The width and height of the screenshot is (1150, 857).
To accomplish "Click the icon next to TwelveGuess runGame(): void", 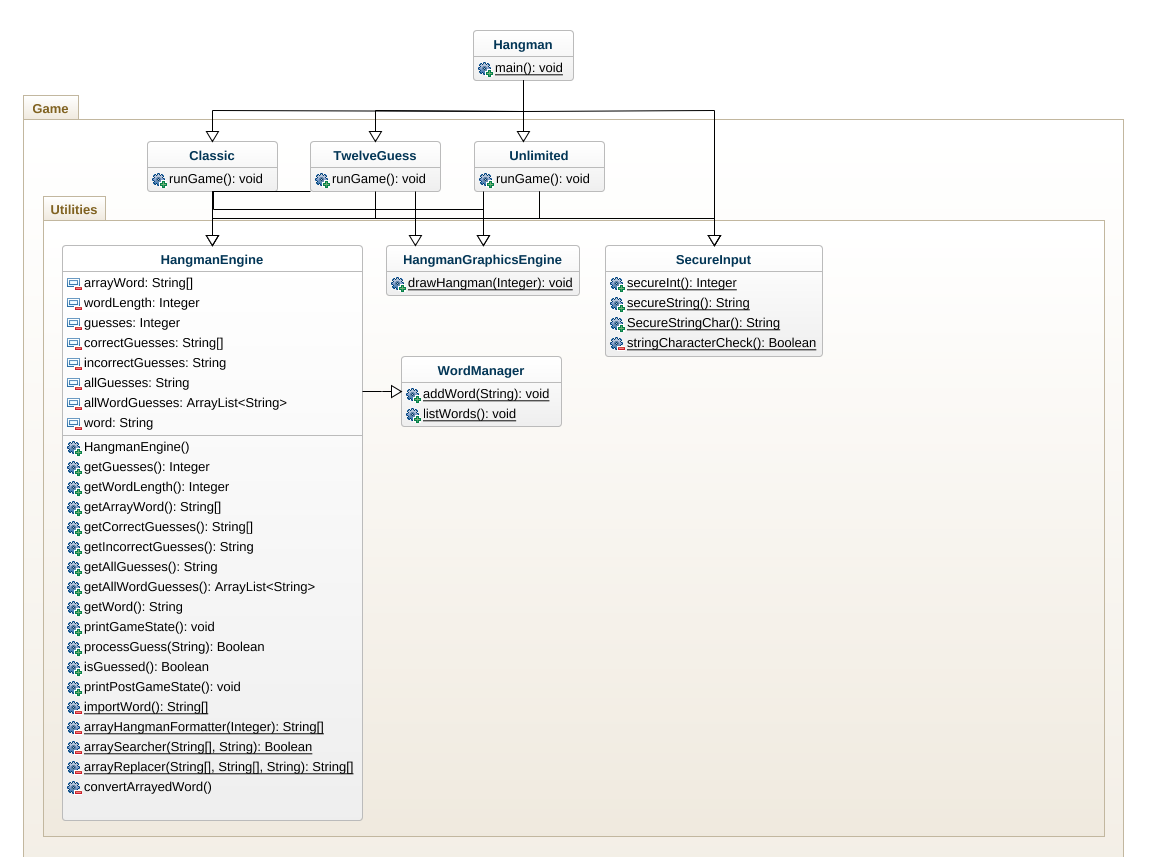I will click(322, 180).
